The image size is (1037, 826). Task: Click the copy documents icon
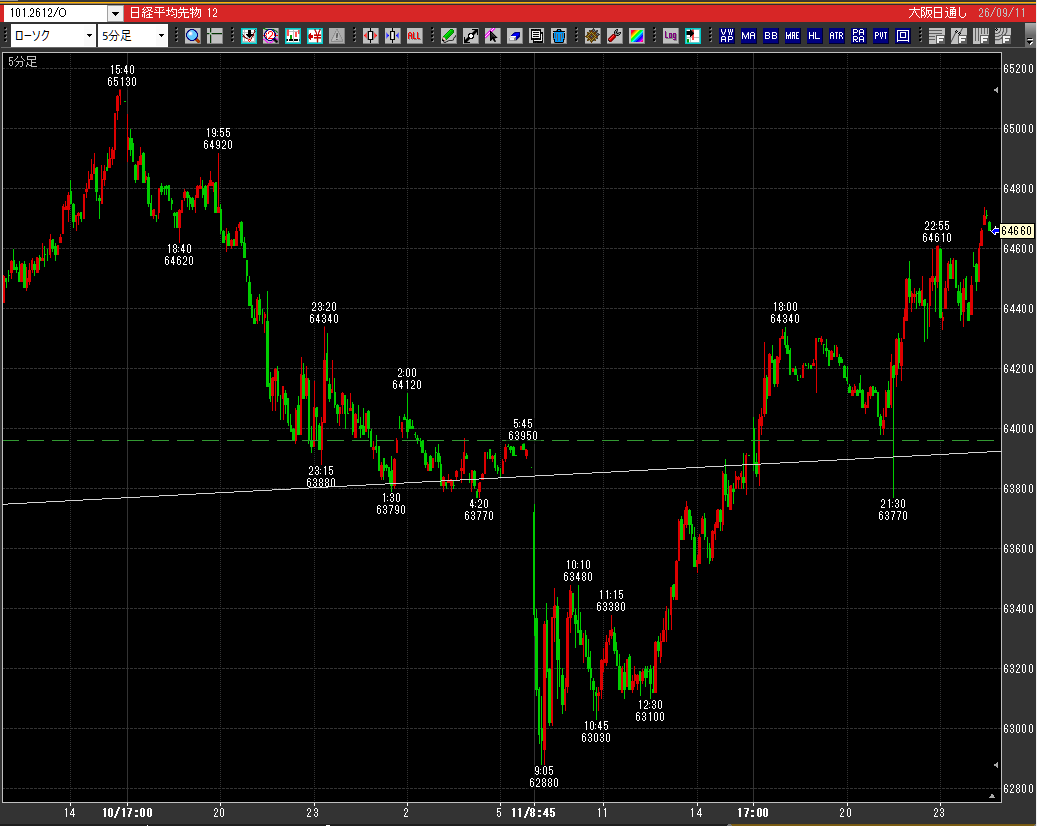pyautogui.click(x=536, y=36)
